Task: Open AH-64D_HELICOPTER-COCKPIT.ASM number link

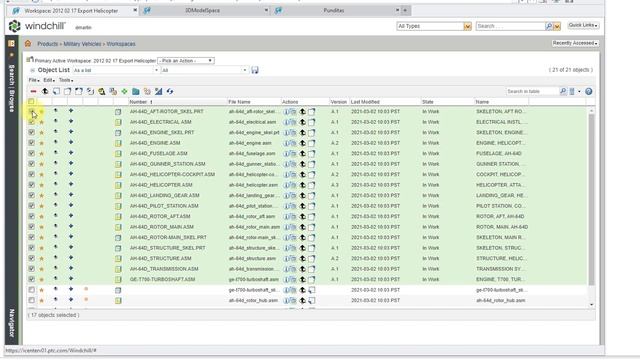Action: pos(172,174)
